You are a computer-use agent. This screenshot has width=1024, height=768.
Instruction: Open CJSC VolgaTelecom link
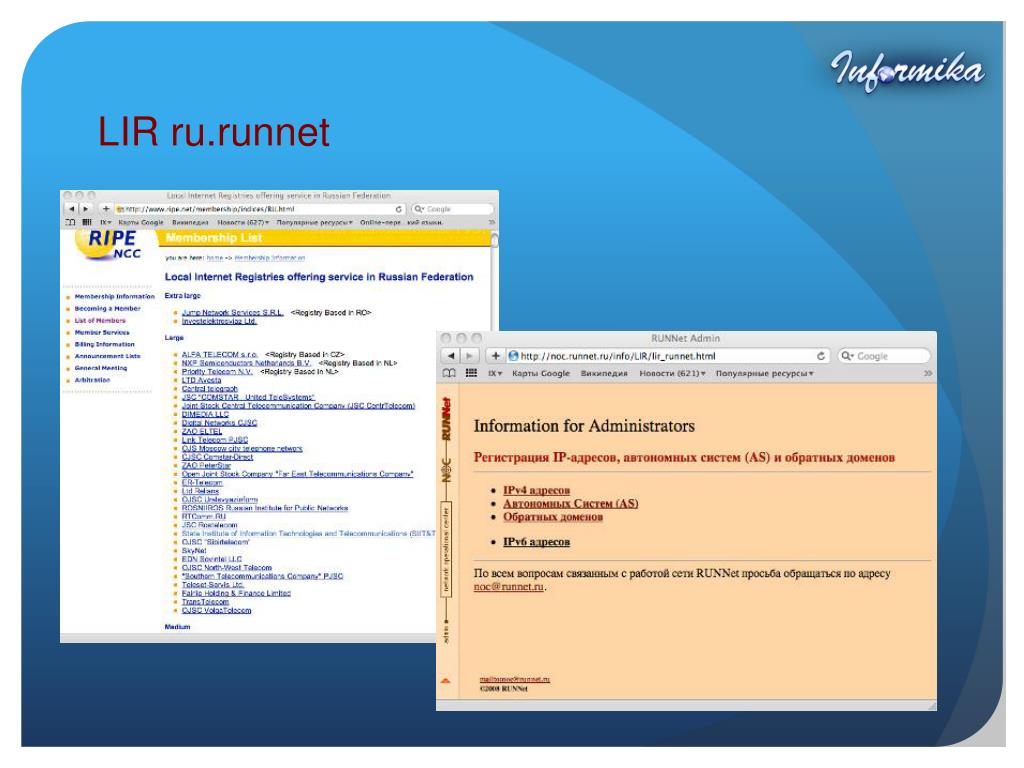[x=216, y=610]
